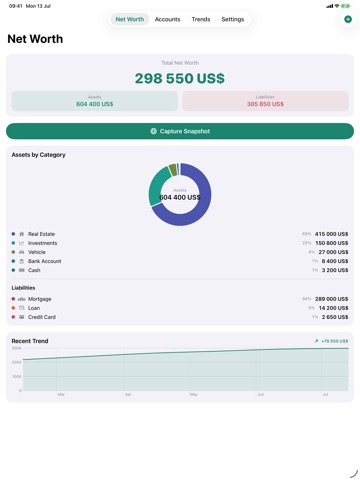
Task: Click the trend arrow icon in Recent Trend
Action: pyautogui.click(x=316, y=341)
